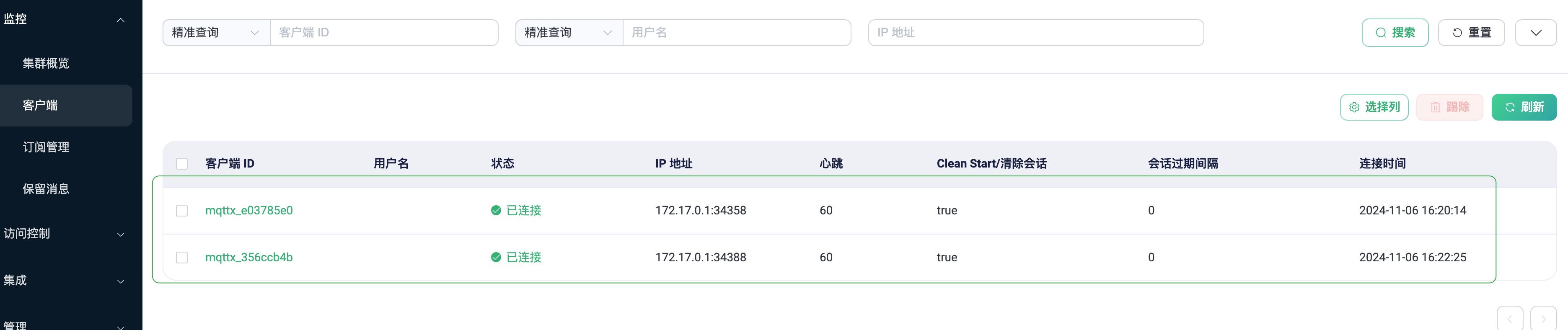Click connected status icon for mqttx_e03785e0
This screenshot has height=330, width=1568.
(x=496, y=211)
